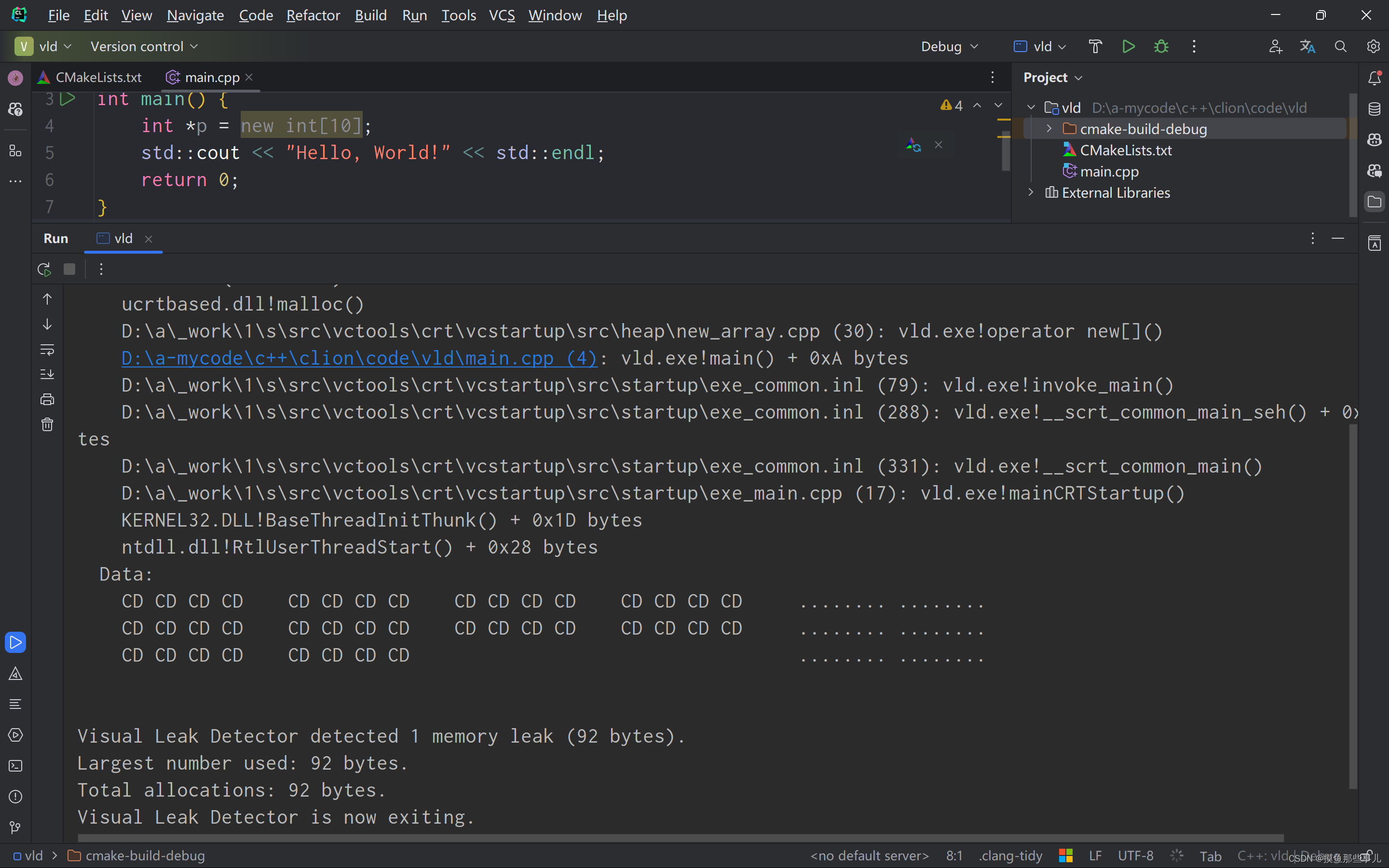Viewport: 1389px width, 868px height.
Task: Toggle the Project tool window folder icon
Action: pyautogui.click(x=1375, y=202)
